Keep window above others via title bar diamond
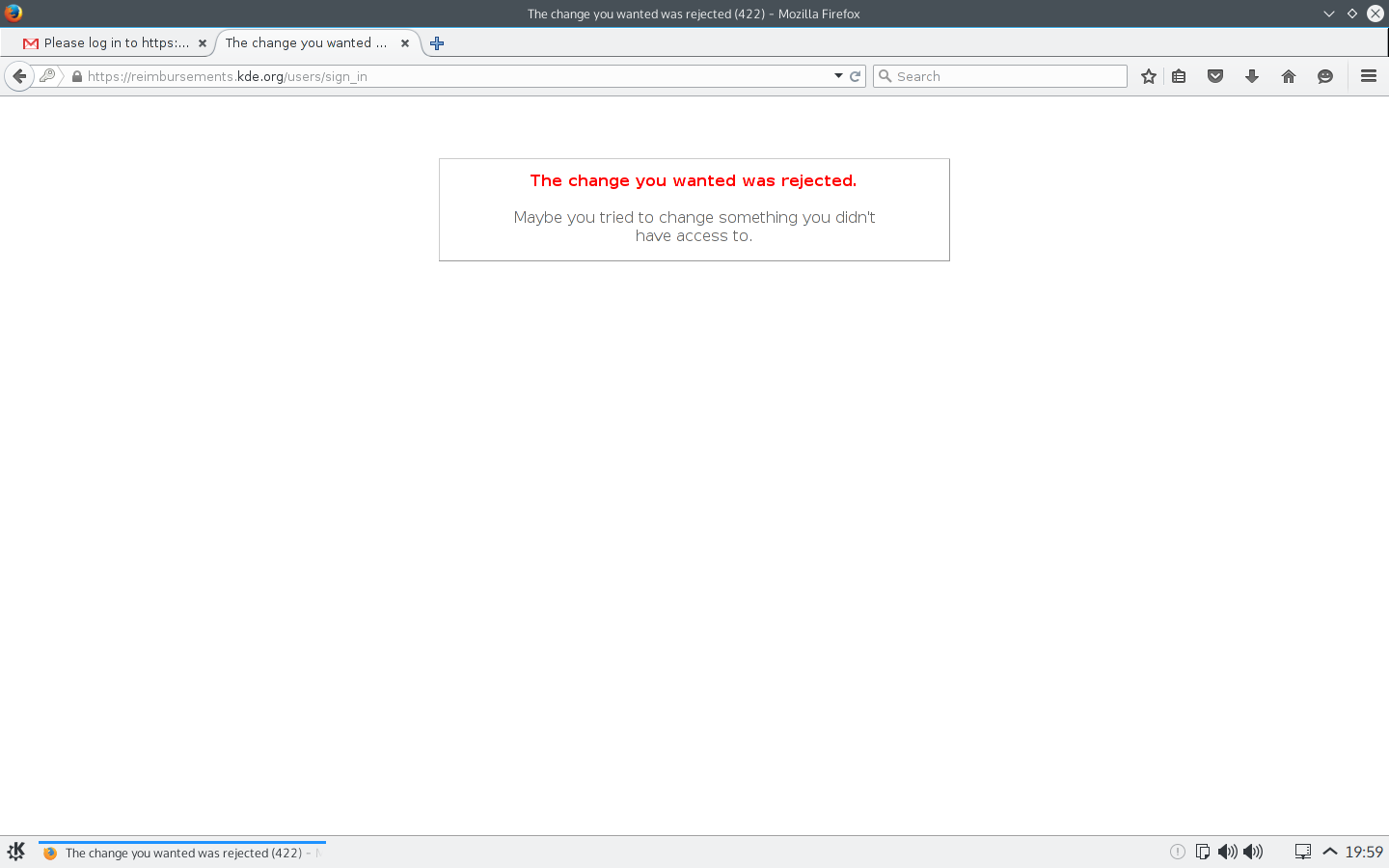The width and height of the screenshot is (1389, 868). 1352,14
